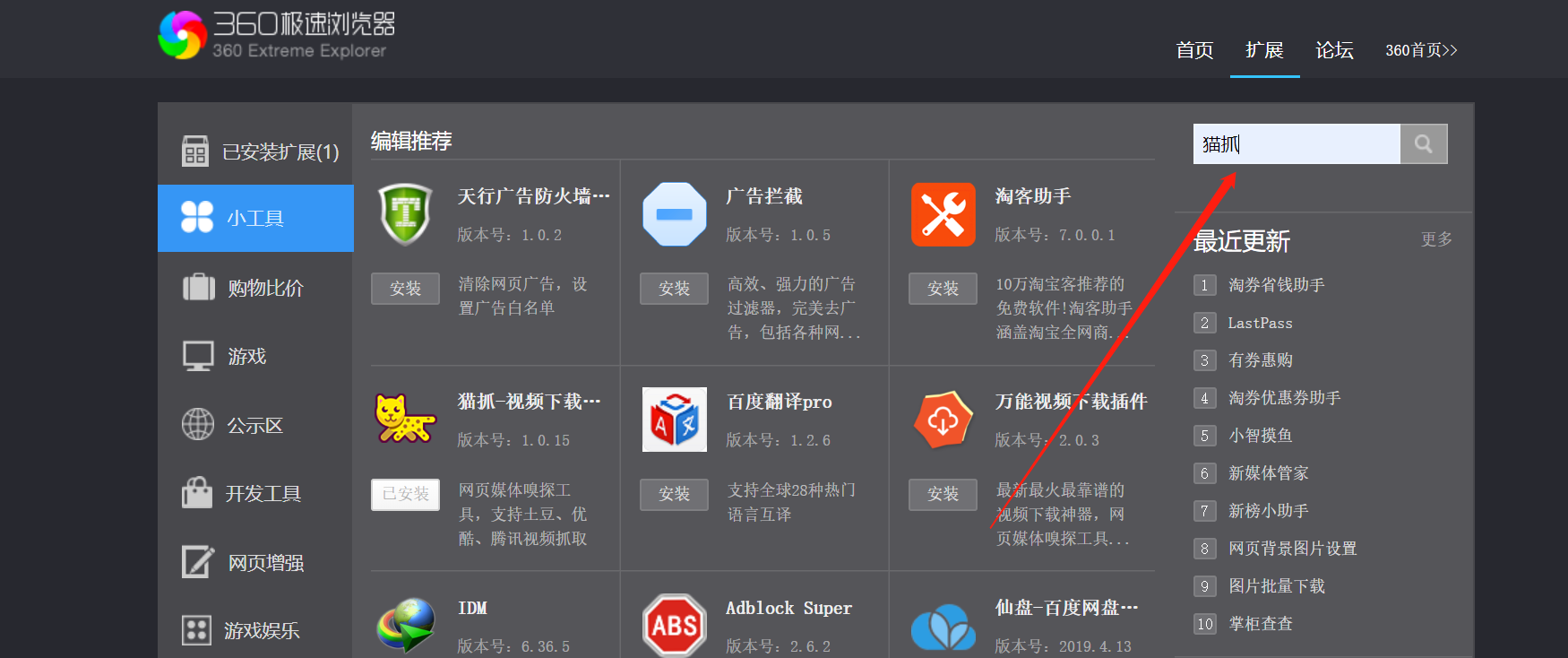Image resolution: width=1568 pixels, height=658 pixels.
Task: Open 淘券优惠券助手 in recent updates
Action: tap(1284, 398)
